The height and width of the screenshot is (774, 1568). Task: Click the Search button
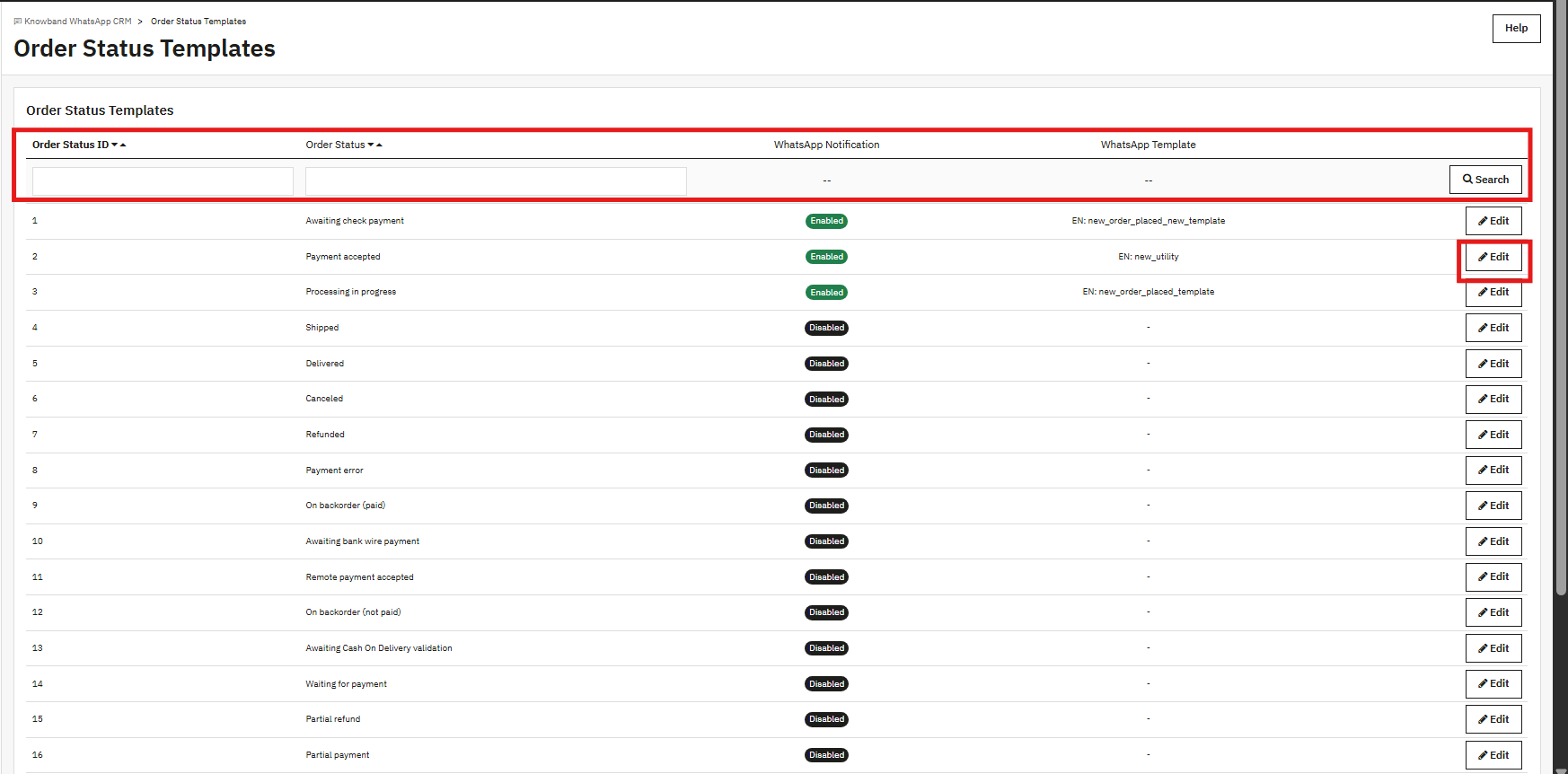(1485, 180)
